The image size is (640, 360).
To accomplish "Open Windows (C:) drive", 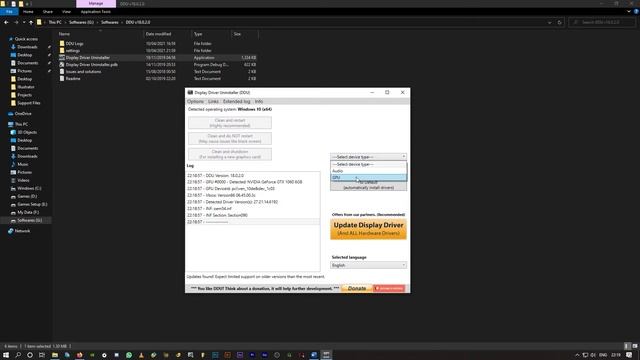I will (x=29, y=188).
